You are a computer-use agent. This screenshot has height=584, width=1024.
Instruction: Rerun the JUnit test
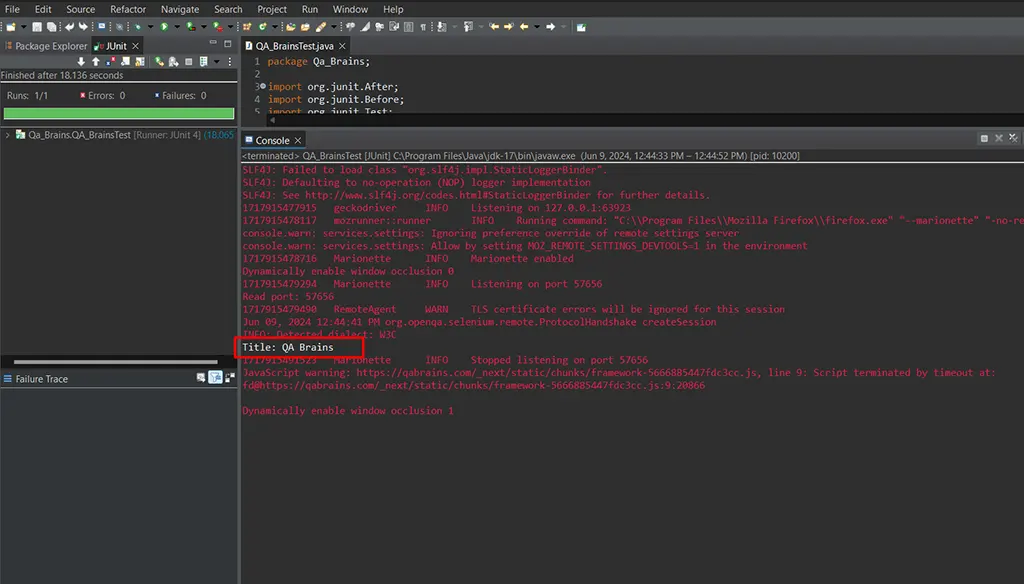[159, 62]
